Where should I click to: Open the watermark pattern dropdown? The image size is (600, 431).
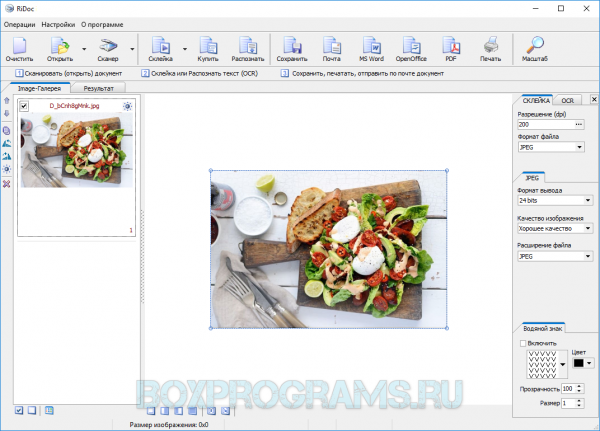[x=562, y=364]
